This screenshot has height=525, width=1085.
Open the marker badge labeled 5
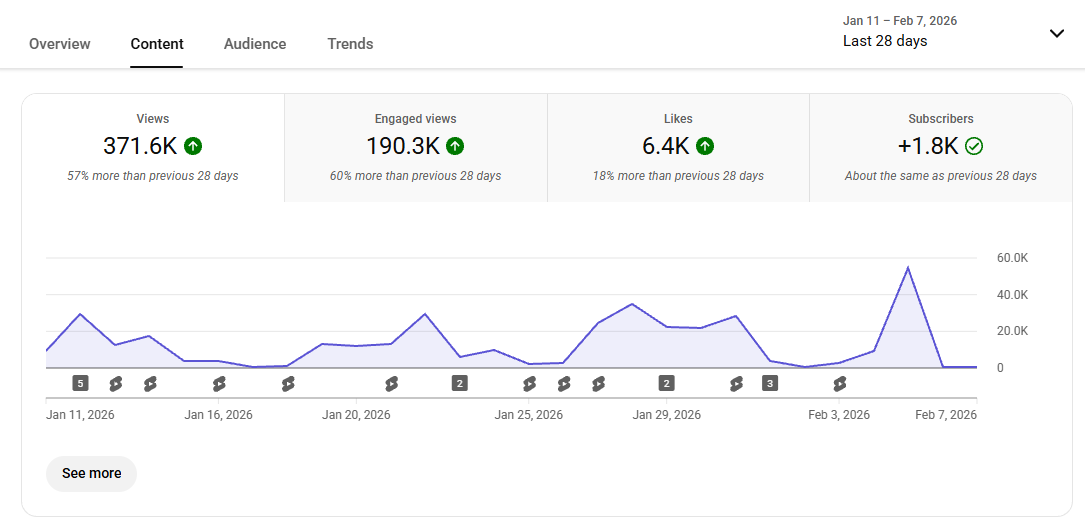pos(81,383)
